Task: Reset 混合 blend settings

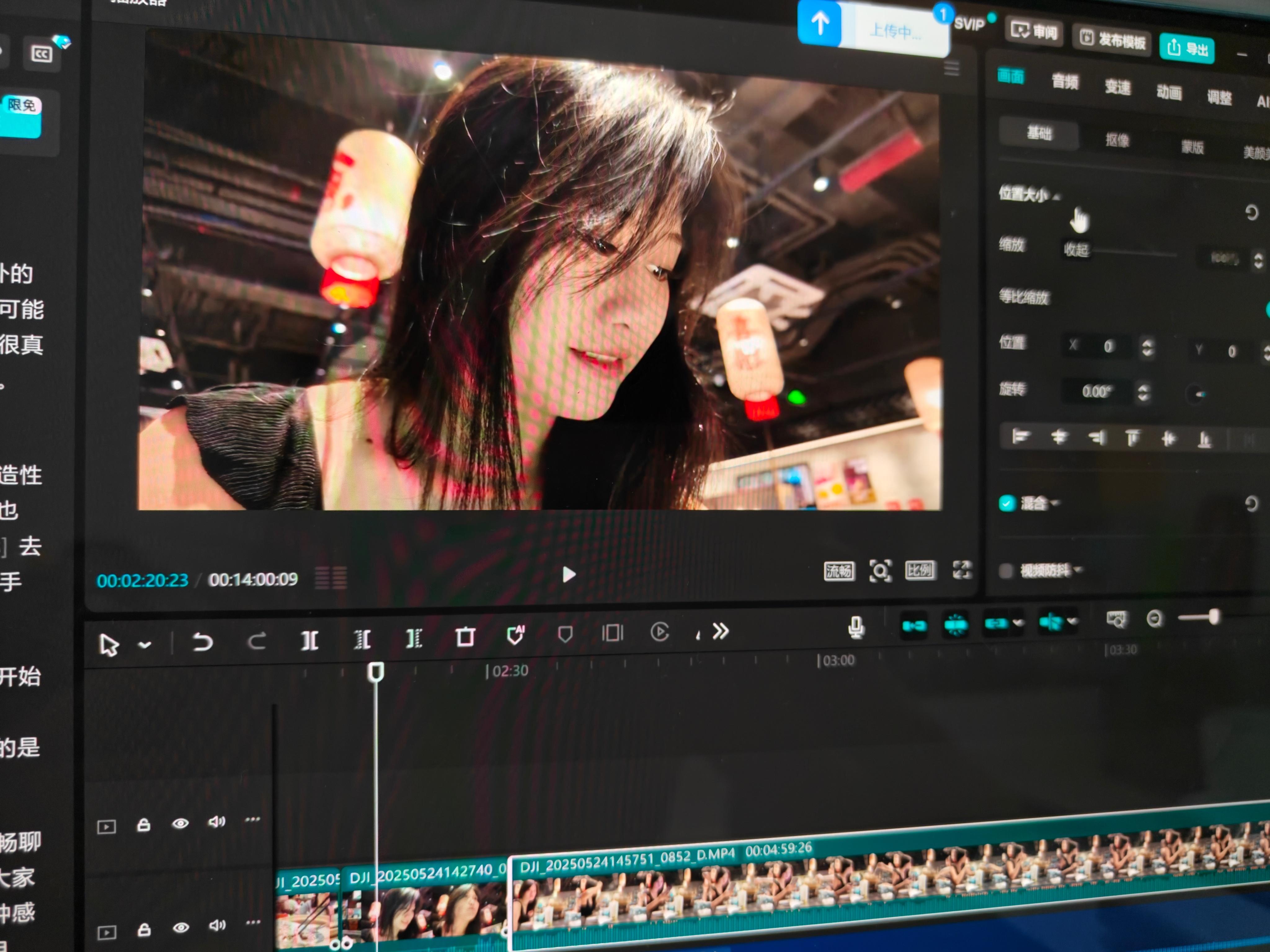Action: click(1251, 504)
